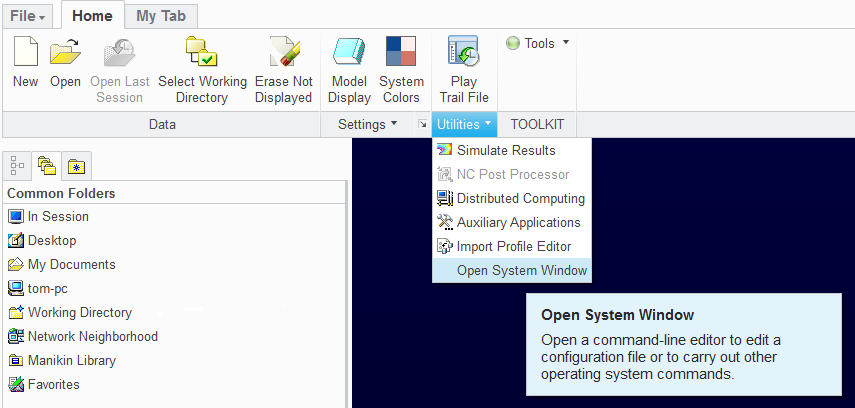Viewport: 855px width, 408px height.
Task: Switch to My Tab ribbon tab
Action: coord(161,16)
